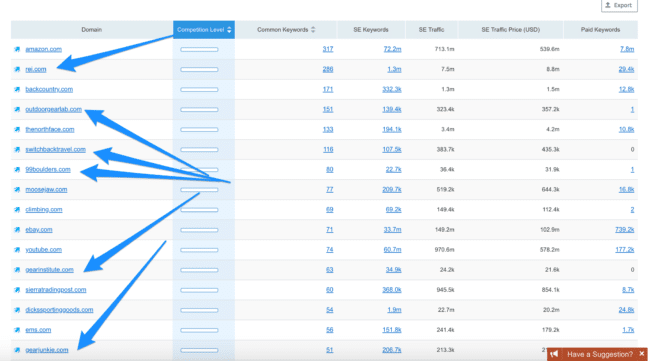
Task: Open external link icon beside 99boulders.com
Action: click(17, 170)
